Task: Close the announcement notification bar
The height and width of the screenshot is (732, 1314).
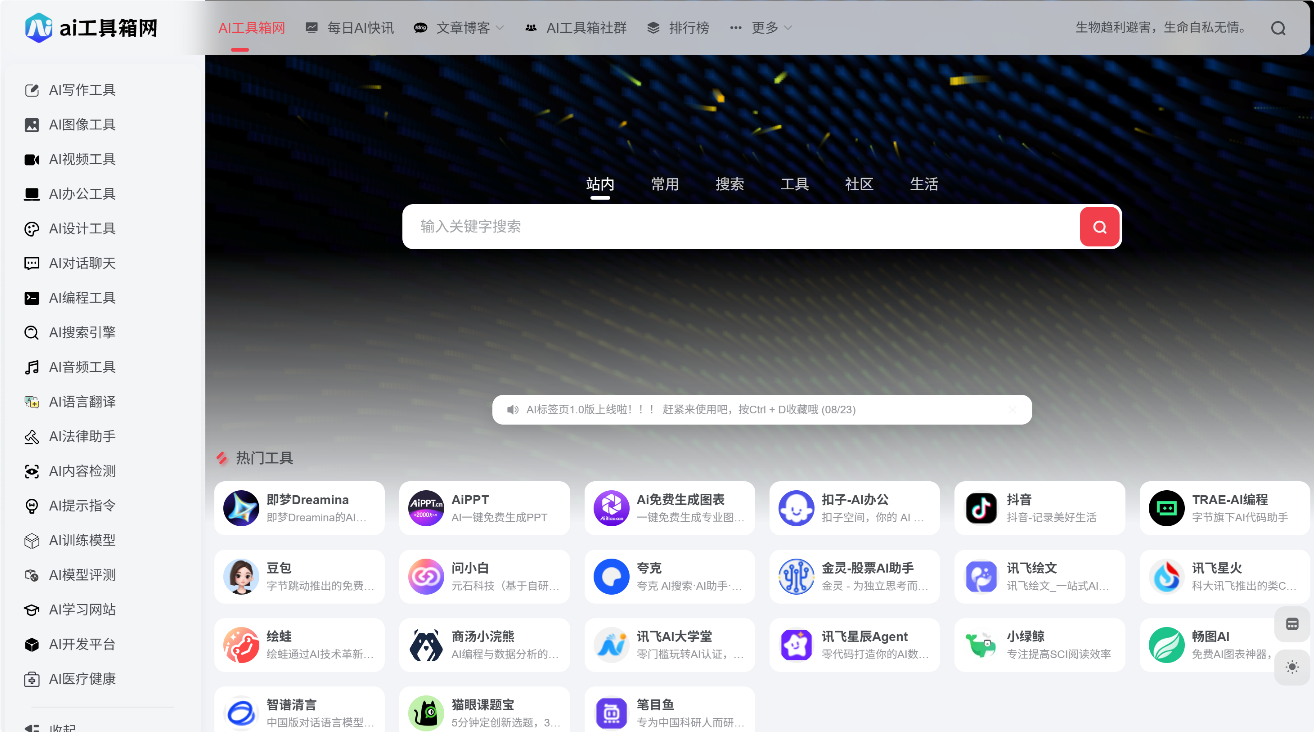Action: 1012,409
